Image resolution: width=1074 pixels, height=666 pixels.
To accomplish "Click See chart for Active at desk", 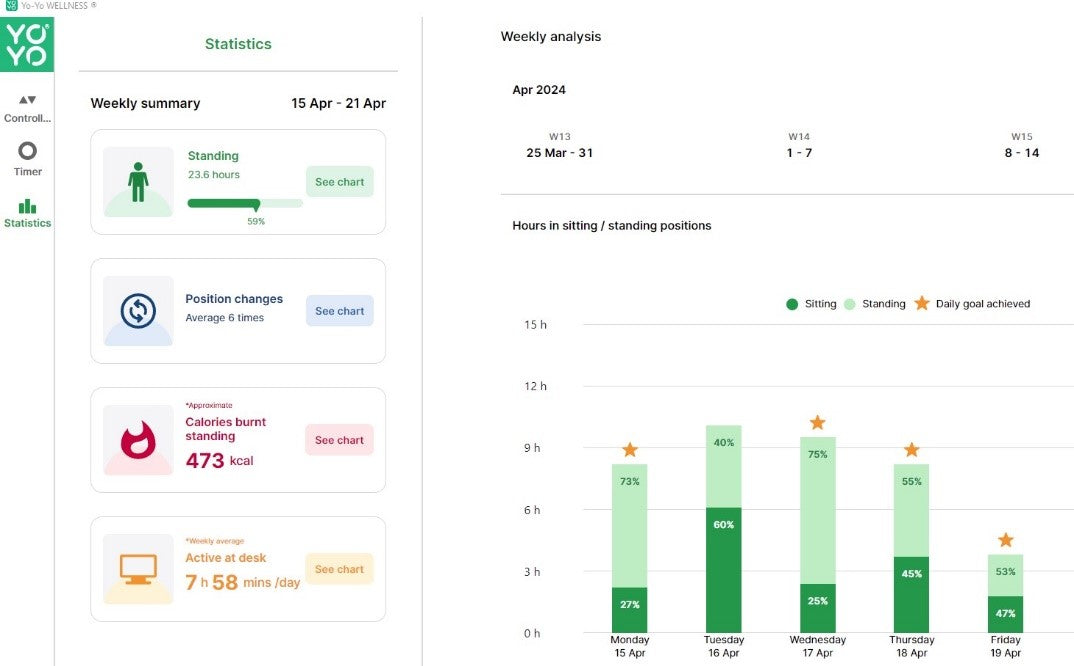I will point(339,569).
